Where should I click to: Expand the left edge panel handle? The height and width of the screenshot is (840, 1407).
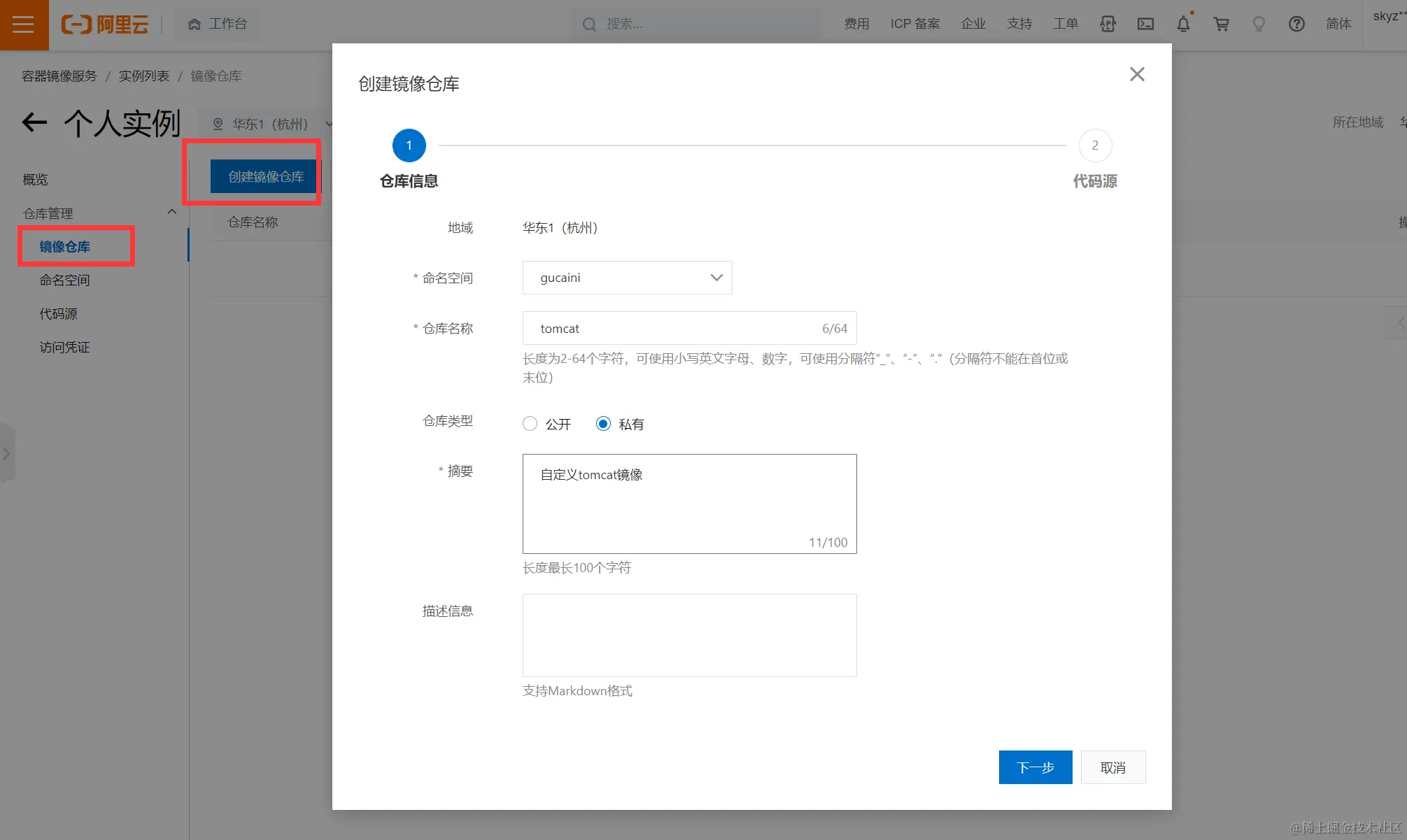click(x=7, y=453)
